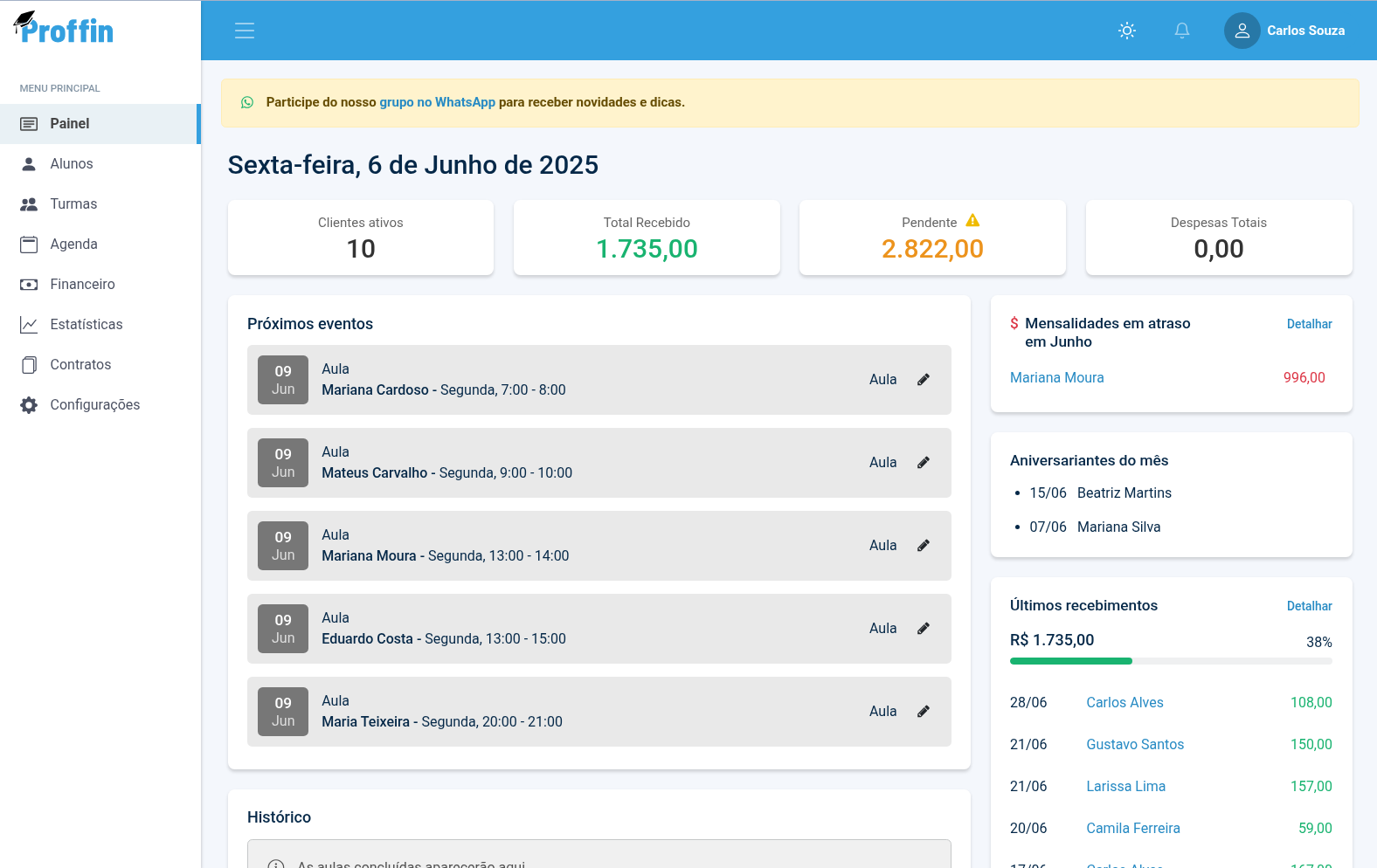Click the green receipts progress bar

[1071, 661]
